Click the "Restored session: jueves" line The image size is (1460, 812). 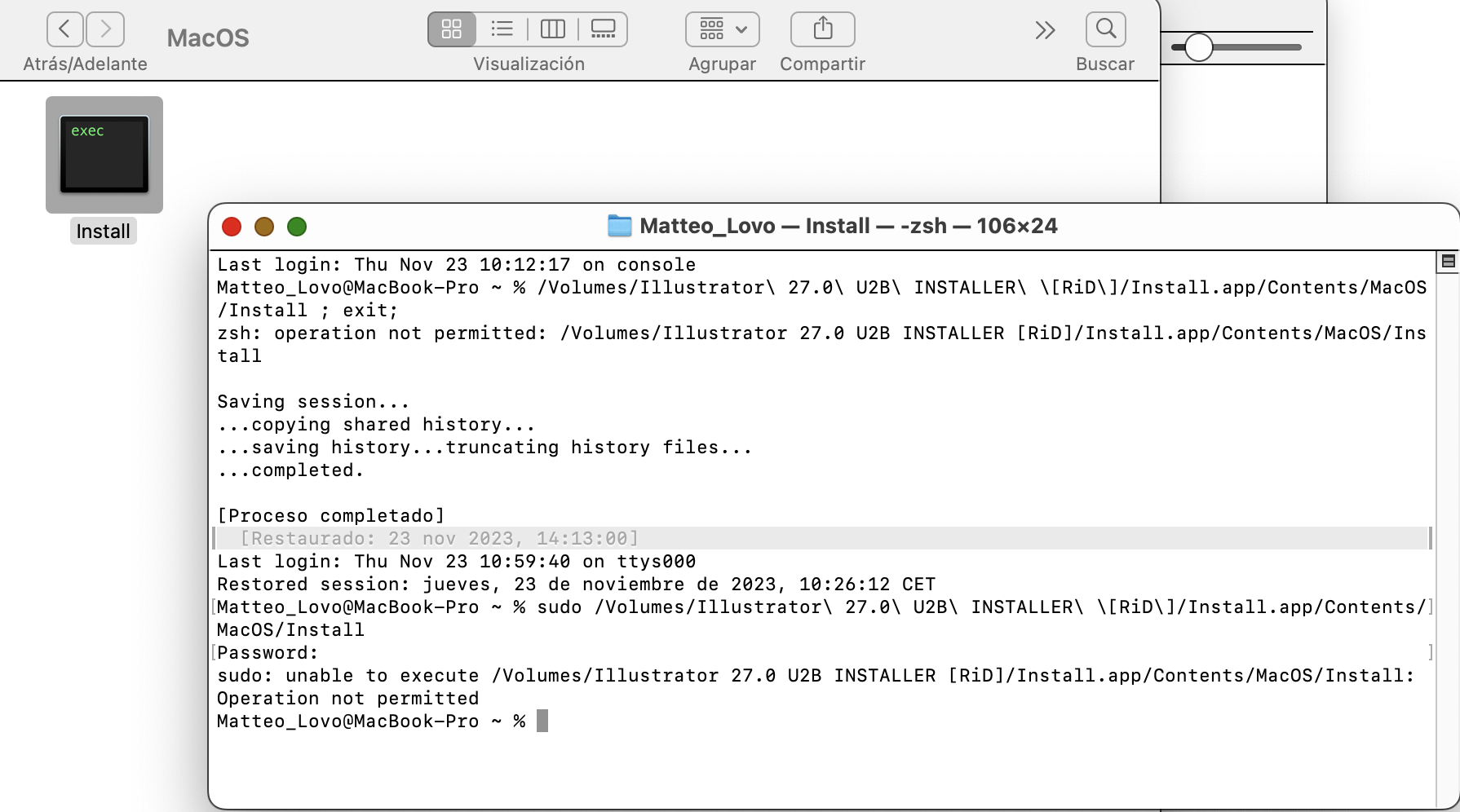click(576, 584)
